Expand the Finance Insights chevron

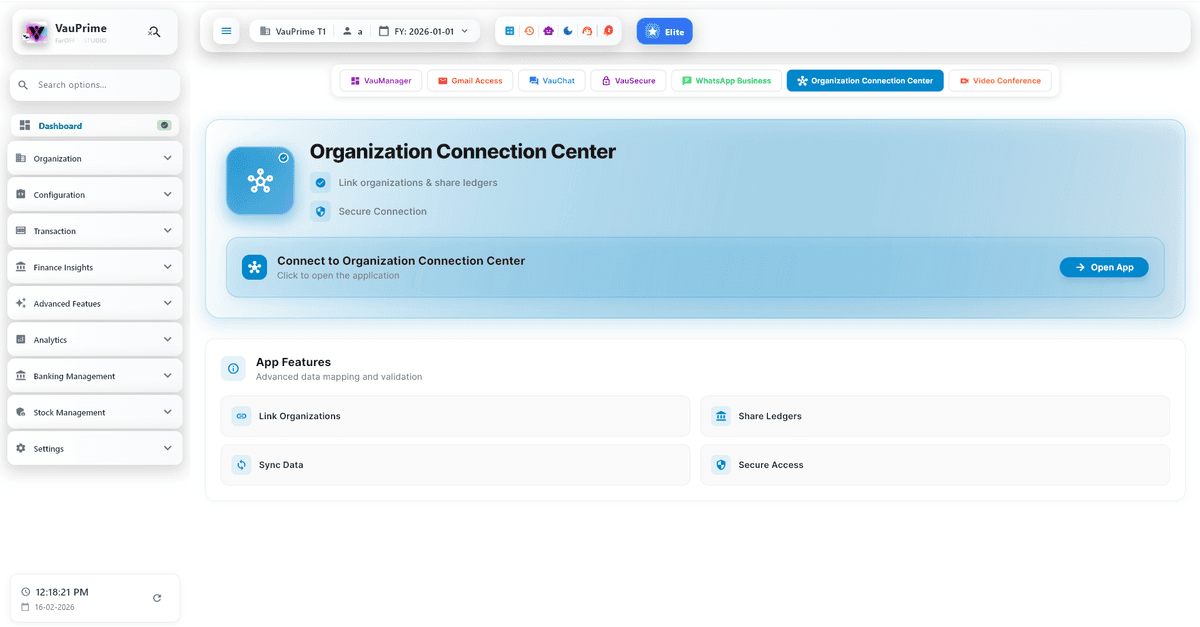(x=167, y=267)
